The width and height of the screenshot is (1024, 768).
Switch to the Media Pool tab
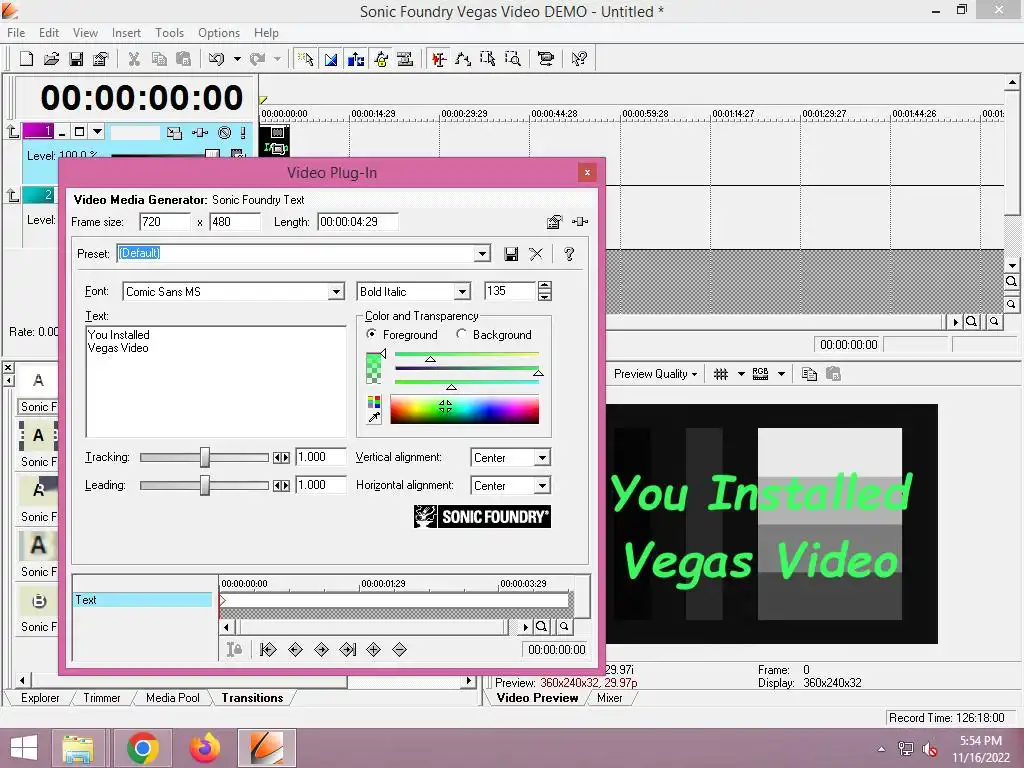tap(173, 697)
